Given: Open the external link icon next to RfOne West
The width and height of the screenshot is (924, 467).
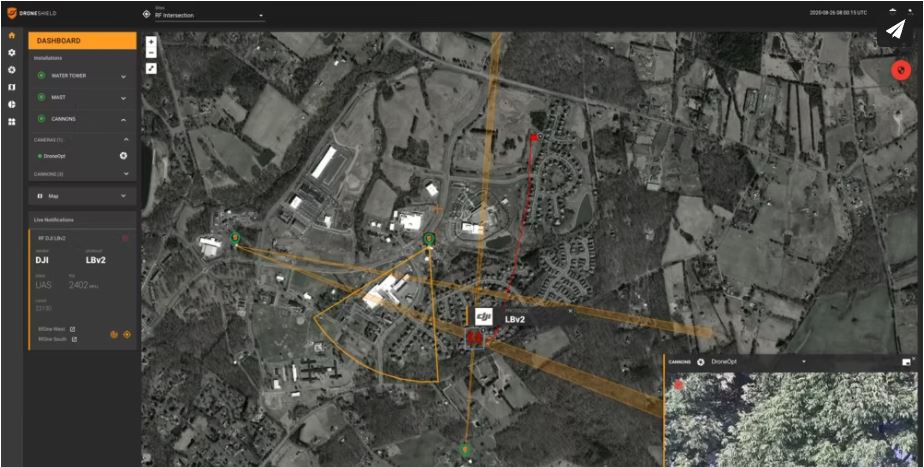Looking at the screenshot, I should point(74,330).
